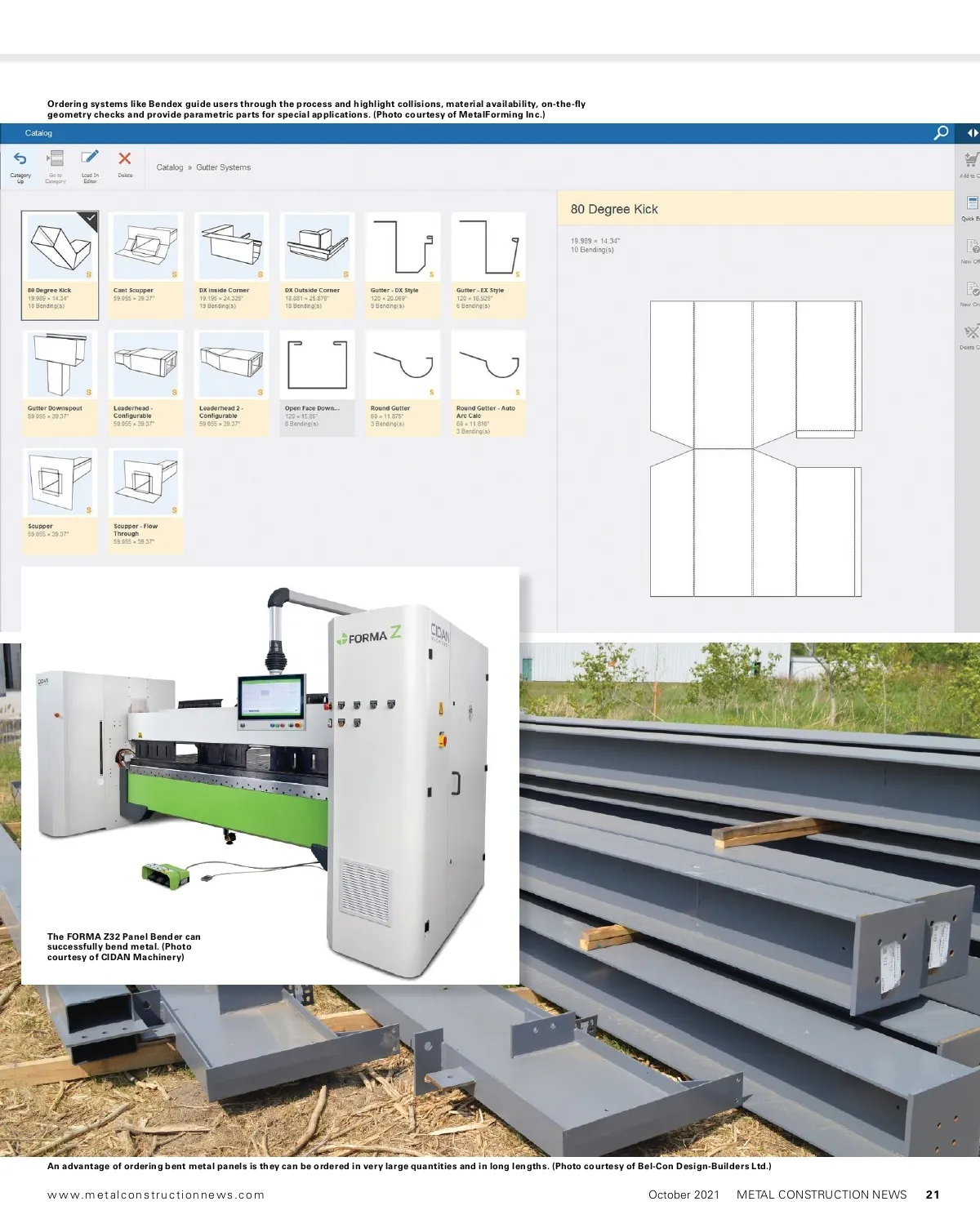Select the Gutter Downspout item
The height and width of the screenshot is (1228, 980).
60,365
